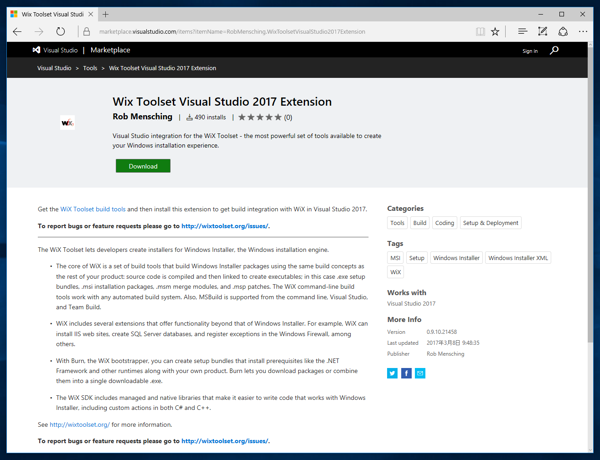Select the Coding category tag
Screen dimensions: 600x460
point(444,223)
